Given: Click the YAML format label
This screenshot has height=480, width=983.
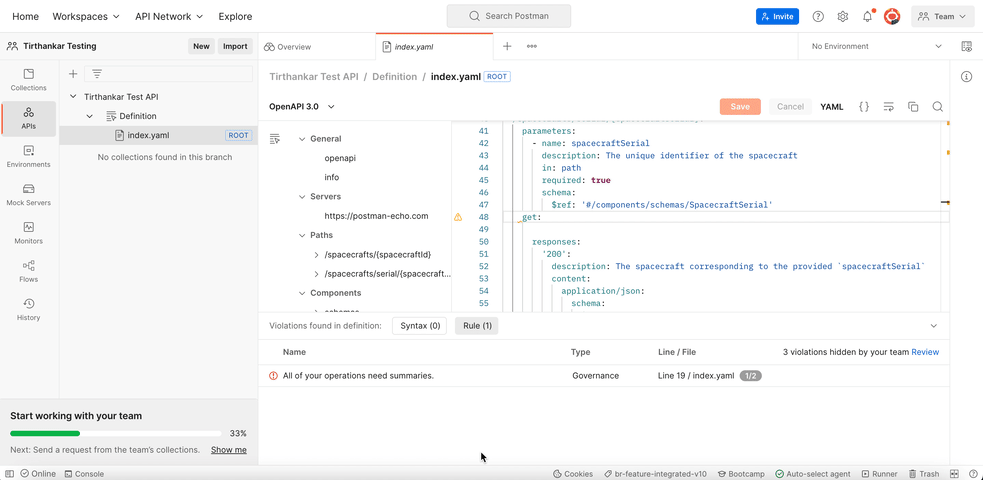Looking at the screenshot, I should coord(832,107).
